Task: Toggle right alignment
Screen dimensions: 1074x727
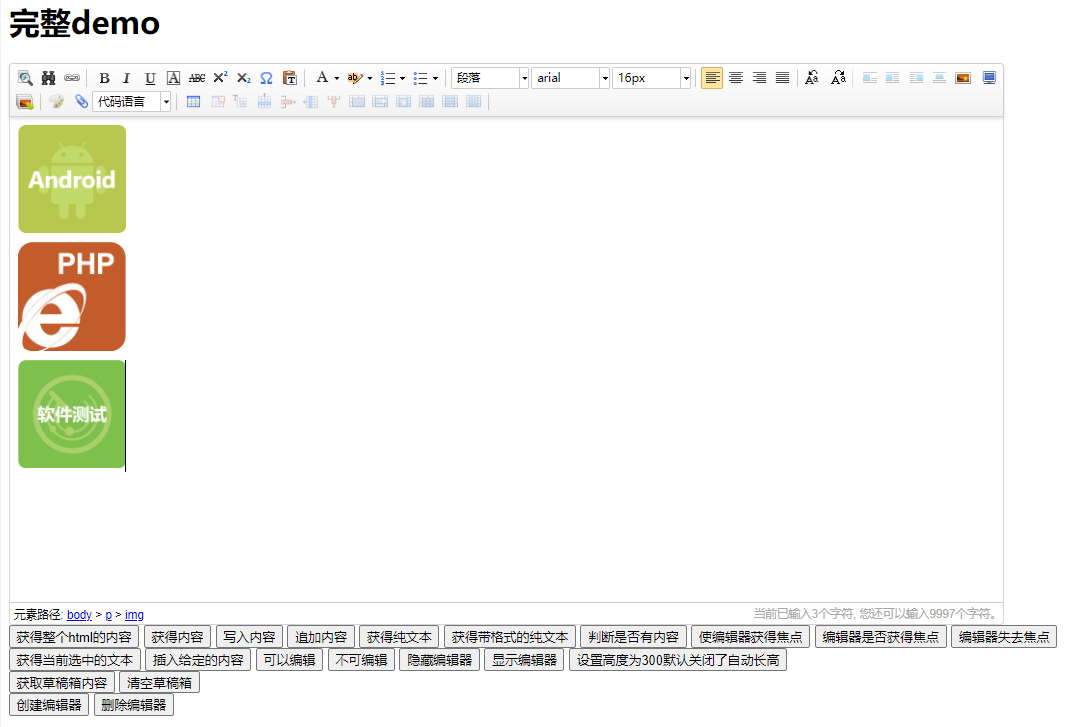Action: (x=759, y=78)
